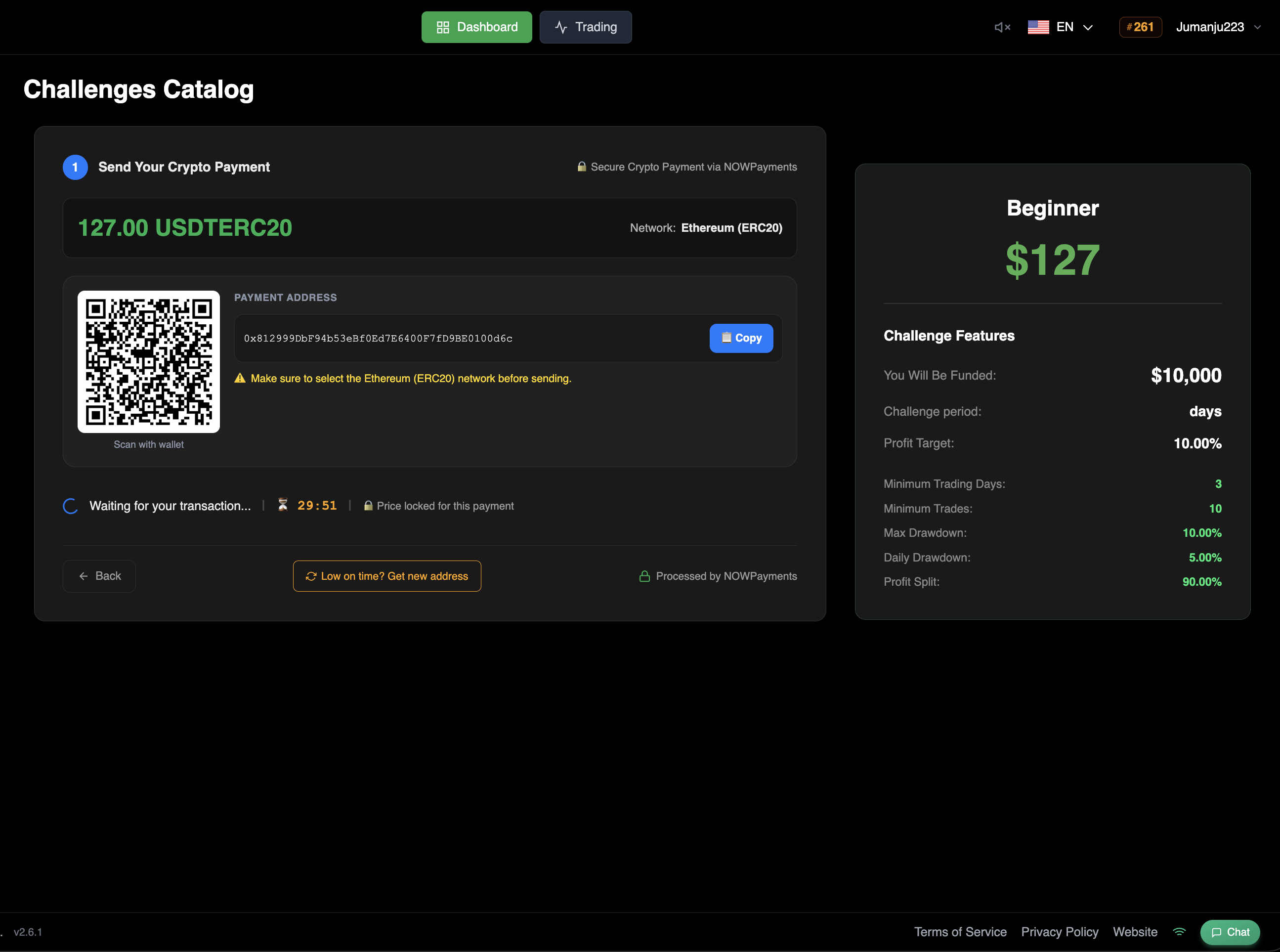Click the muted speaker icon in the header
This screenshot has width=1280, height=952.
click(x=1002, y=27)
